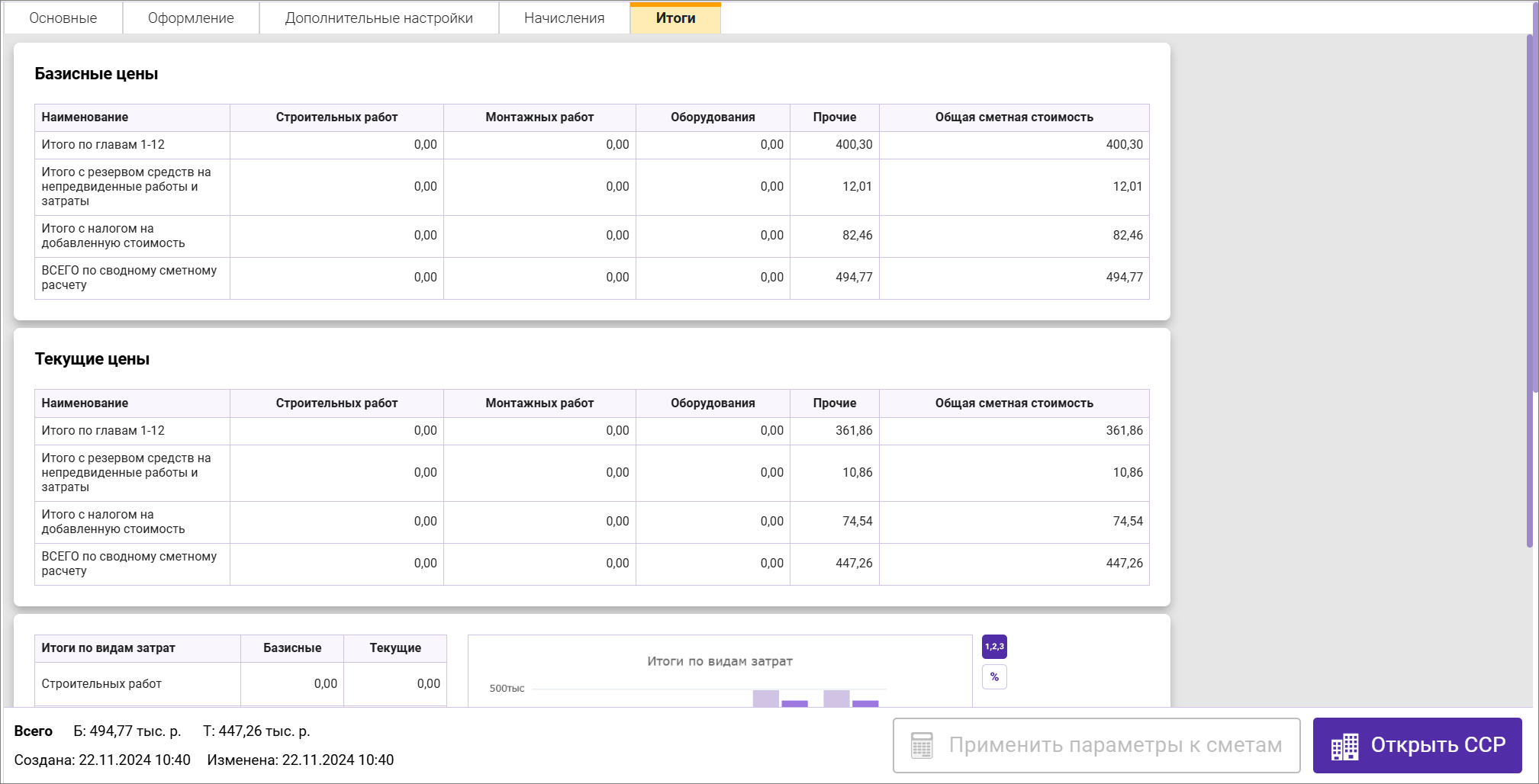Click Монтажных работ header in Текущие цены table
This screenshot has height=784, width=1539.
539,403
